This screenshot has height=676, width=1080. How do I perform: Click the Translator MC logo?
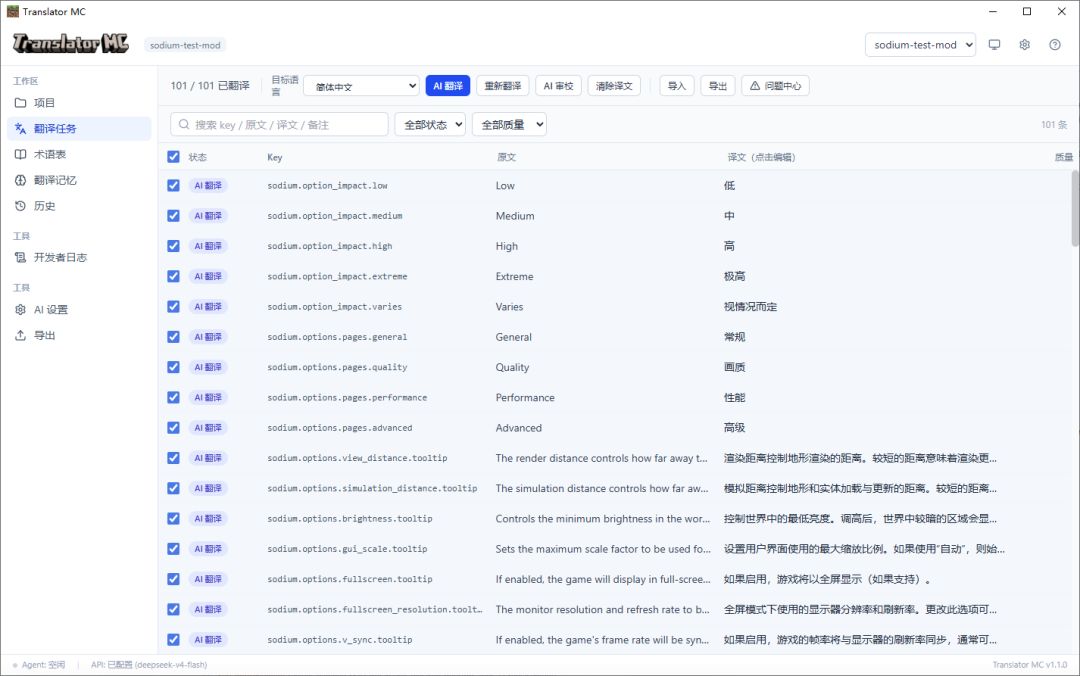[x=70, y=44]
